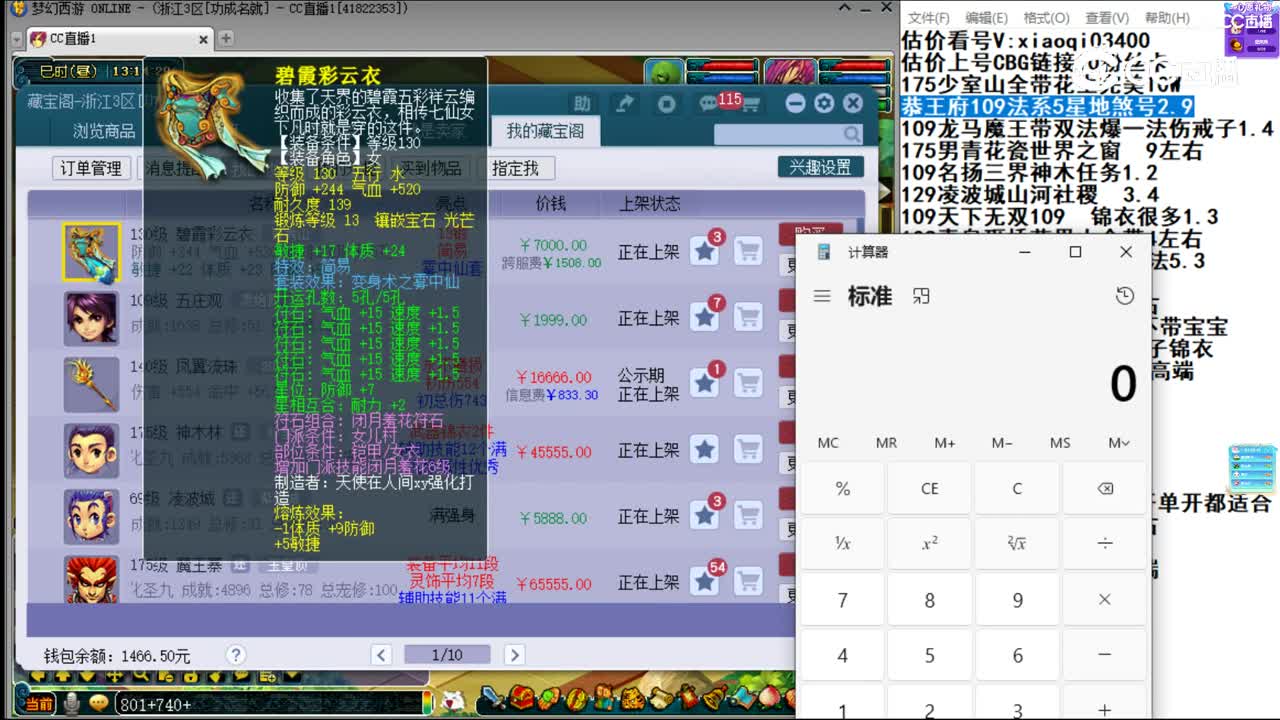
Task: Open Notepad 查看(V) menu
Action: click(1106, 18)
